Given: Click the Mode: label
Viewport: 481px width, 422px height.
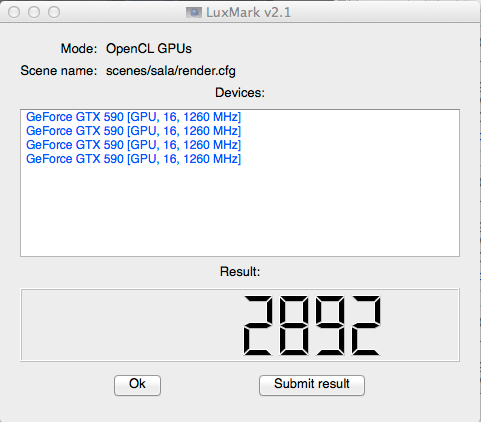Looking at the screenshot, I should pyautogui.click(x=79, y=49).
